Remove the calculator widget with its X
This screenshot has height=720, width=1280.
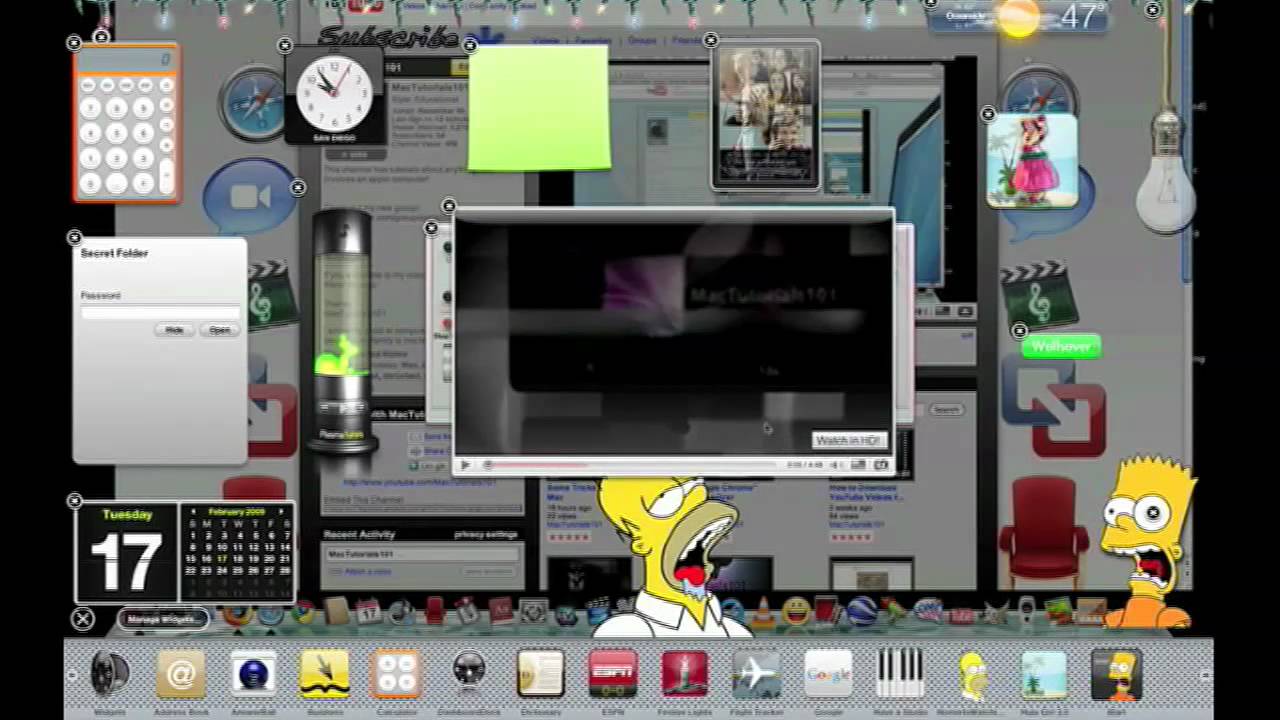click(73, 43)
